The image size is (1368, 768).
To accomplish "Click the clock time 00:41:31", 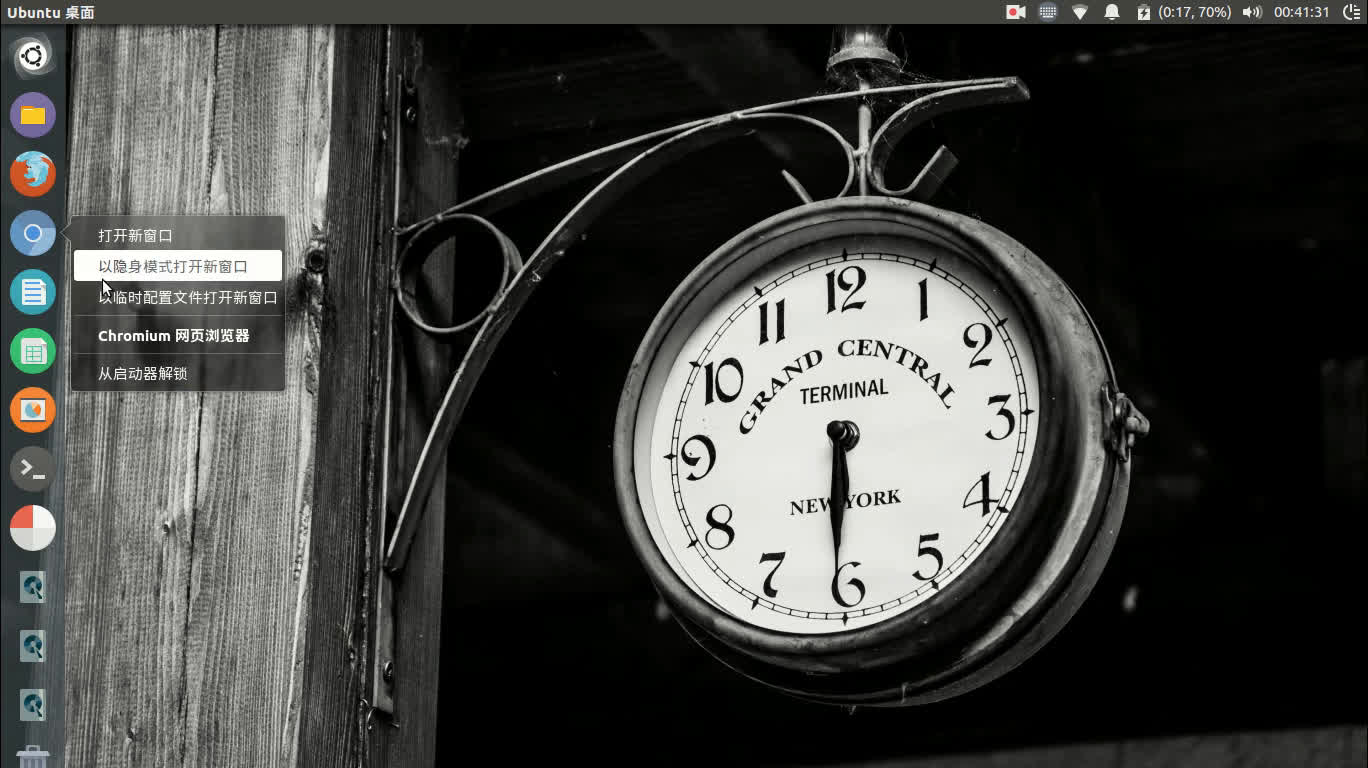I will pyautogui.click(x=1301, y=12).
